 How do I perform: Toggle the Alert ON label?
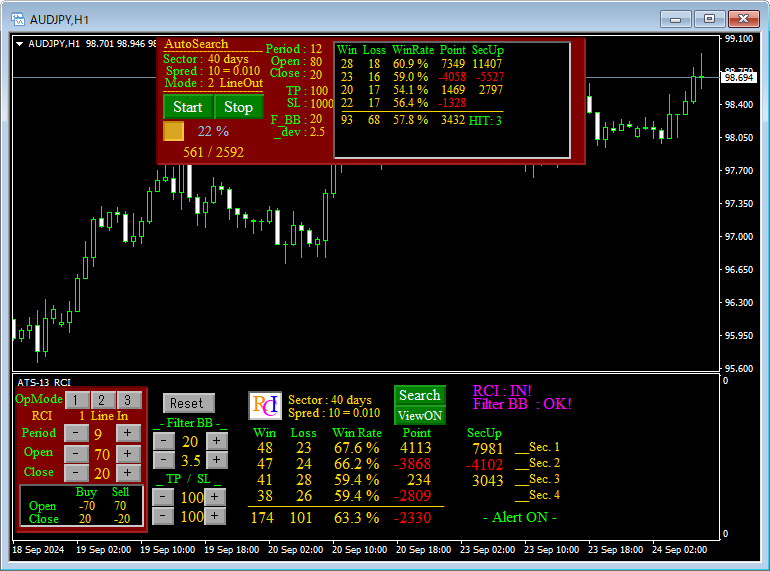tap(520, 517)
